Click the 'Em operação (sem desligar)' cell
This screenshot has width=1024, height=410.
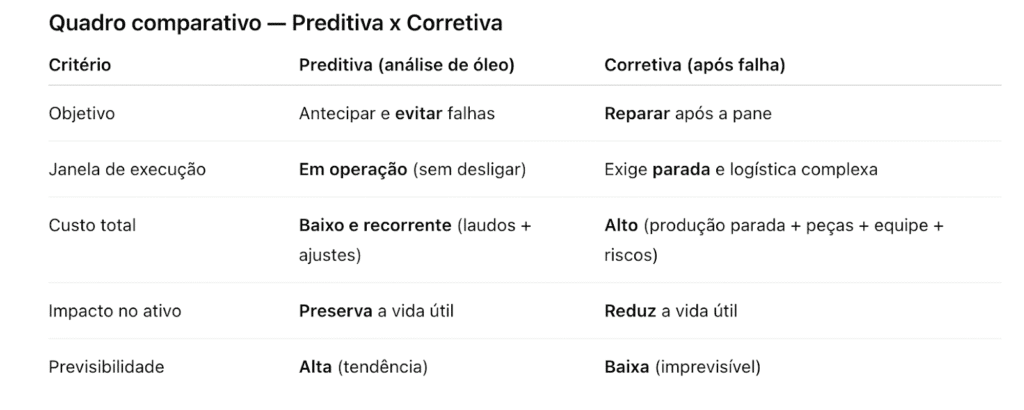tap(414, 169)
